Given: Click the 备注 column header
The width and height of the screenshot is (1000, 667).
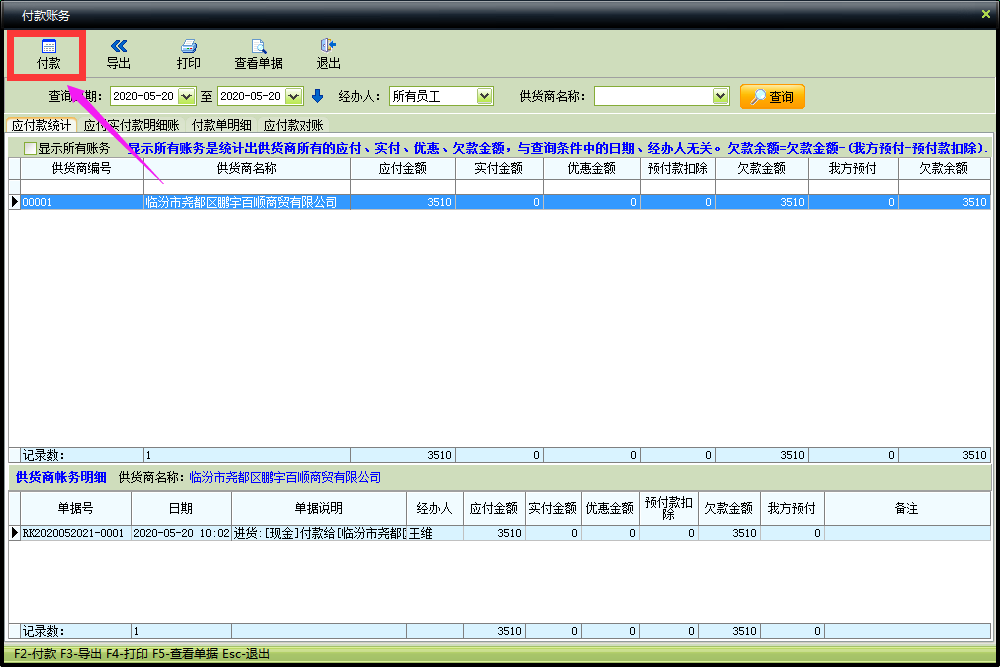Looking at the screenshot, I should (x=907, y=508).
